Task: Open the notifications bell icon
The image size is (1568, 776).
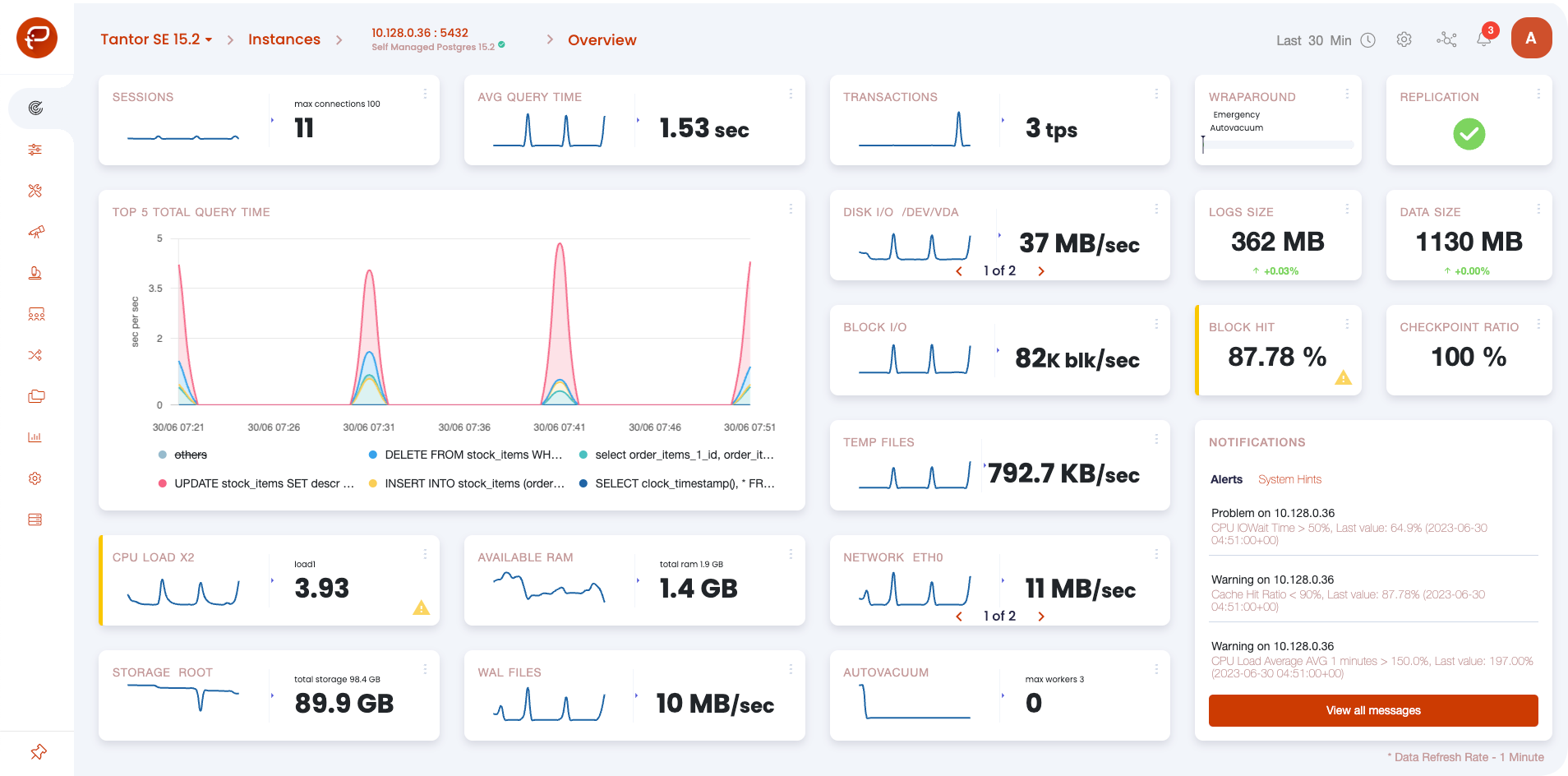Action: pos(1484,39)
